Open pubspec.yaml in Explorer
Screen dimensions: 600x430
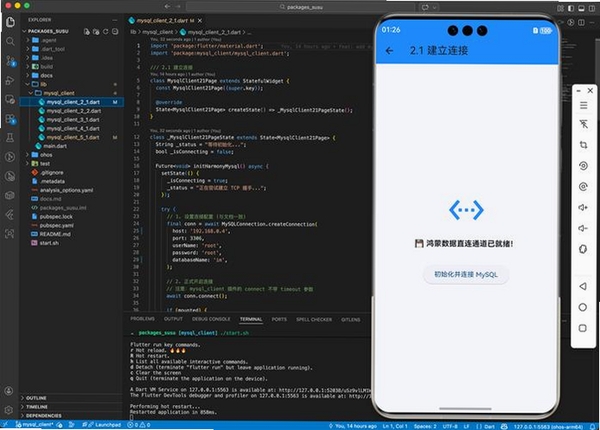tap(57, 225)
